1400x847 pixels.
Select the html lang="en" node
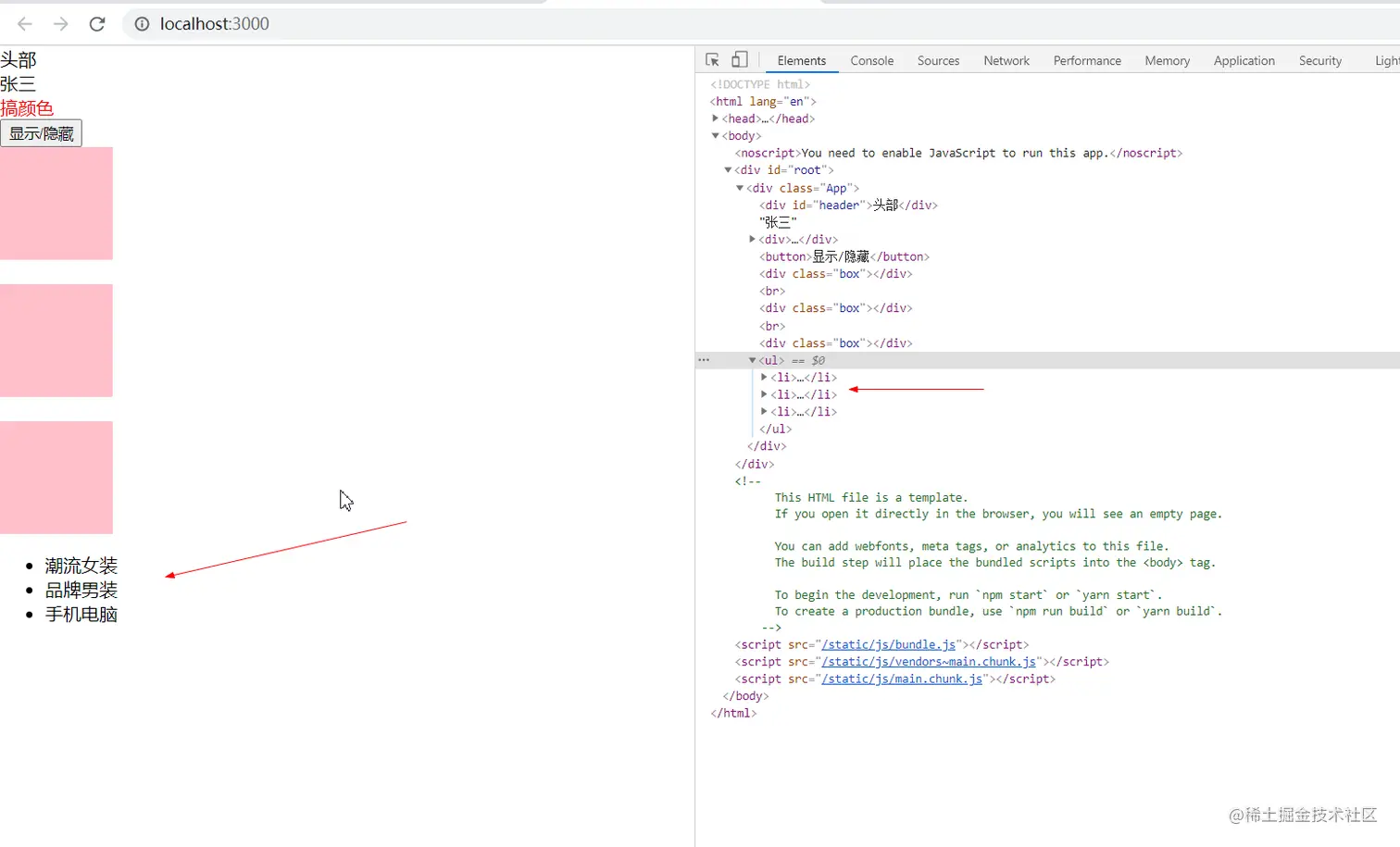point(763,102)
